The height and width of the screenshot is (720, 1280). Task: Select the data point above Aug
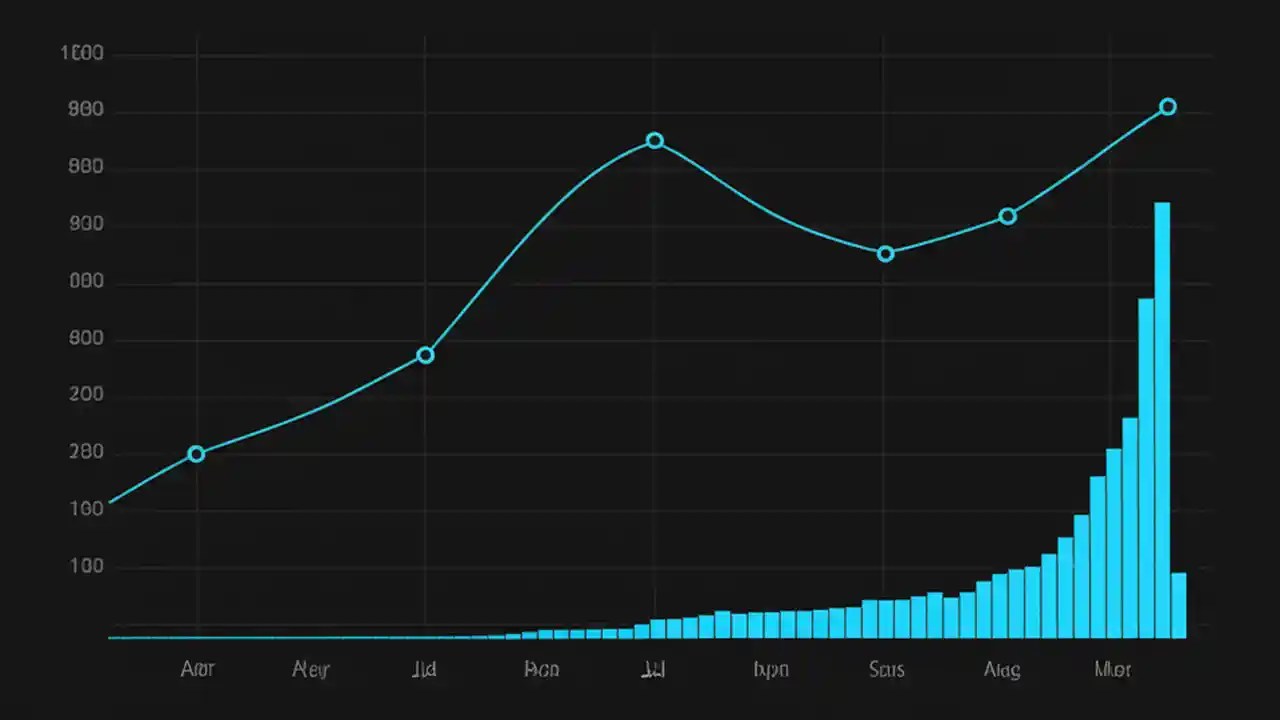(x=1007, y=215)
